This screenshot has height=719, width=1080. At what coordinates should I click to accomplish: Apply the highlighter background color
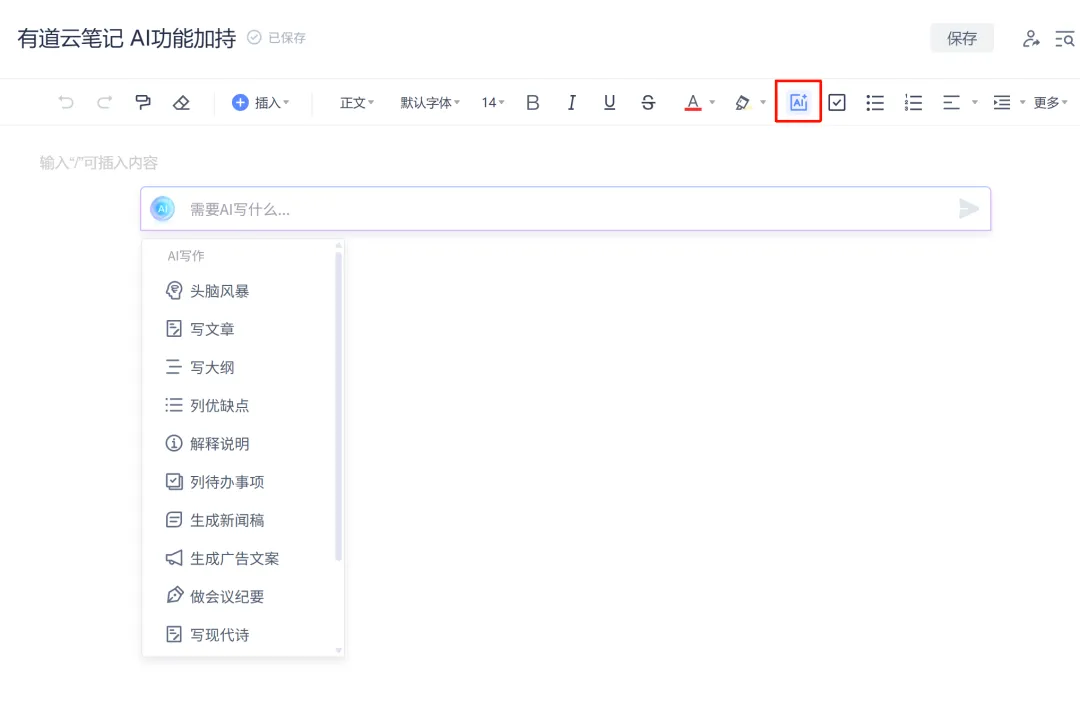pos(742,103)
